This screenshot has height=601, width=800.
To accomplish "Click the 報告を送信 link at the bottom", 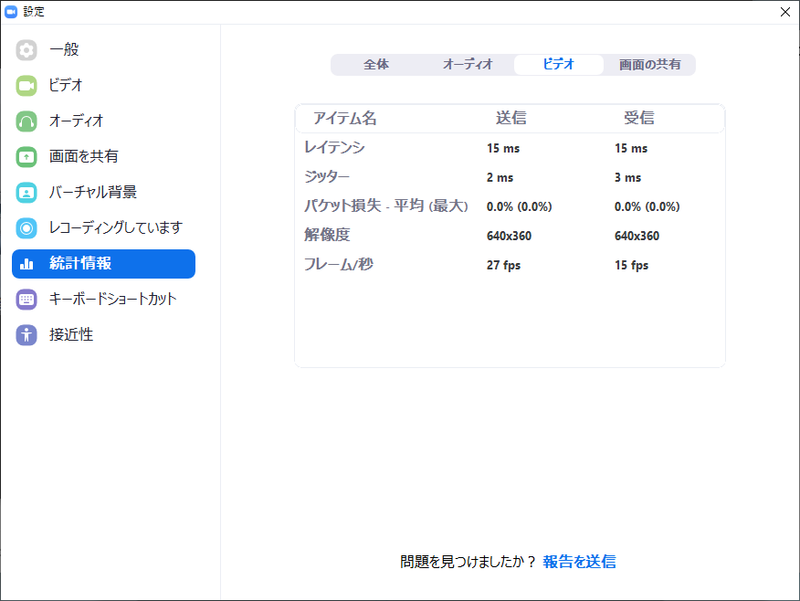I will tap(581, 562).
